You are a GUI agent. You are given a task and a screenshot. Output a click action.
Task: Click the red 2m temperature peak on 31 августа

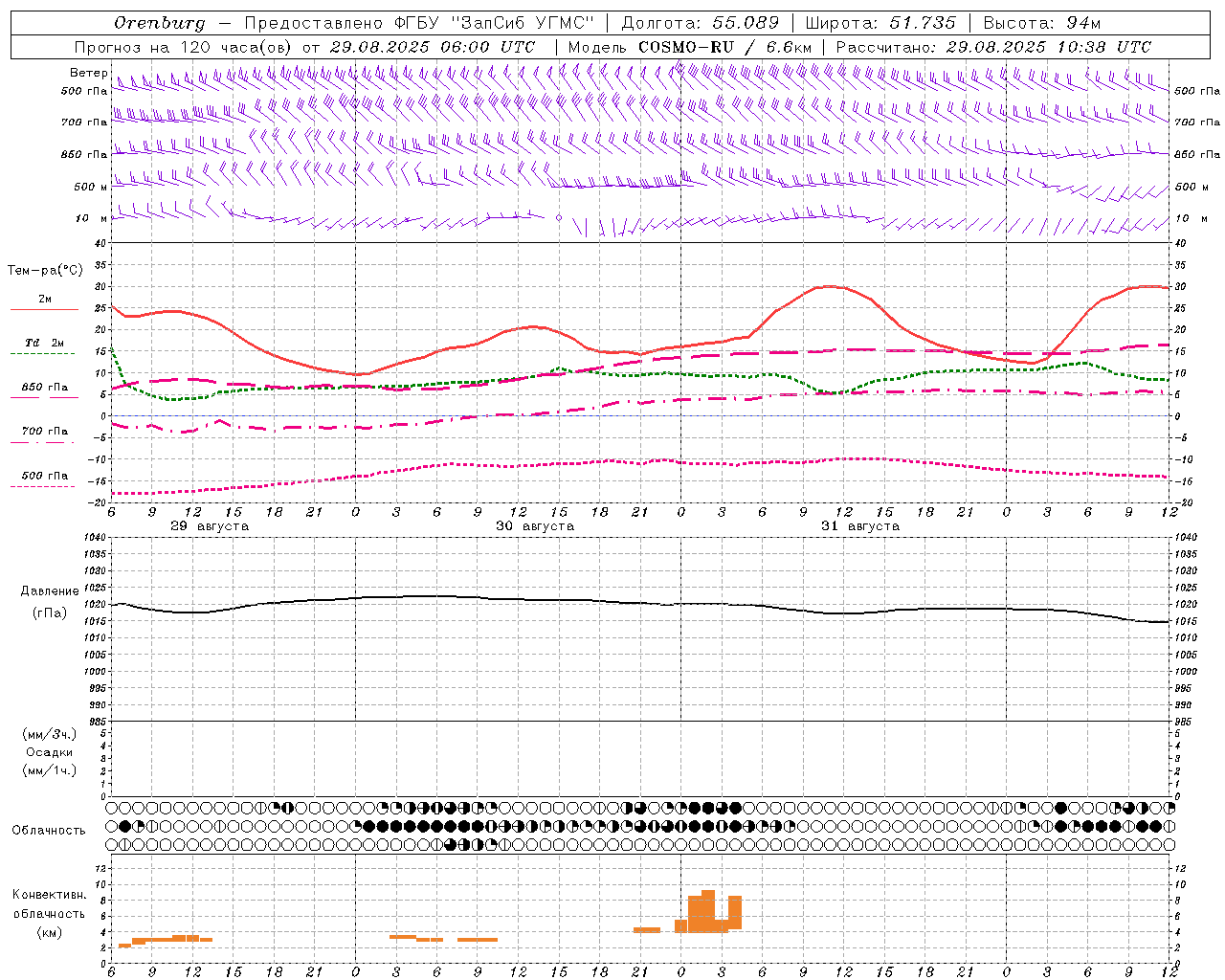pyautogui.click(x=829, y=286)
